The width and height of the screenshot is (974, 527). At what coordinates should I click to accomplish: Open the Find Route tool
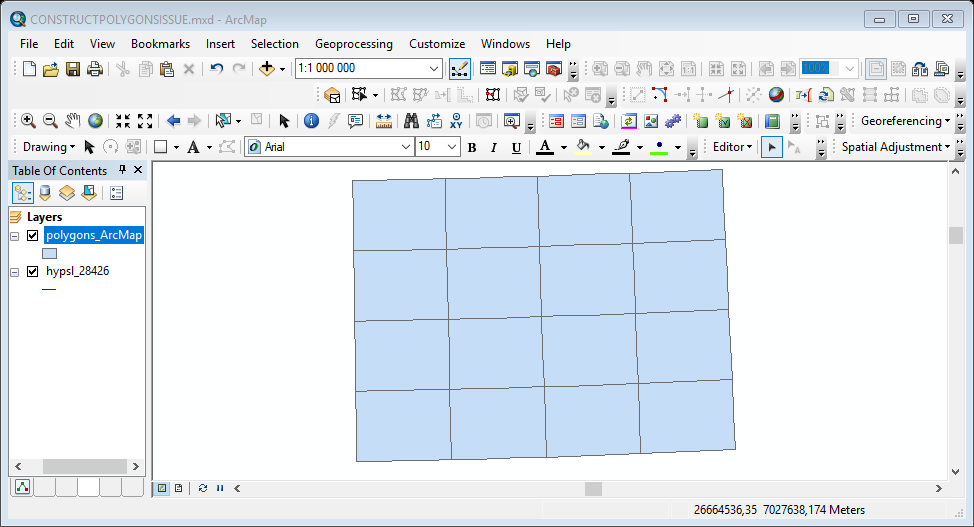click(x=434, y=121)
